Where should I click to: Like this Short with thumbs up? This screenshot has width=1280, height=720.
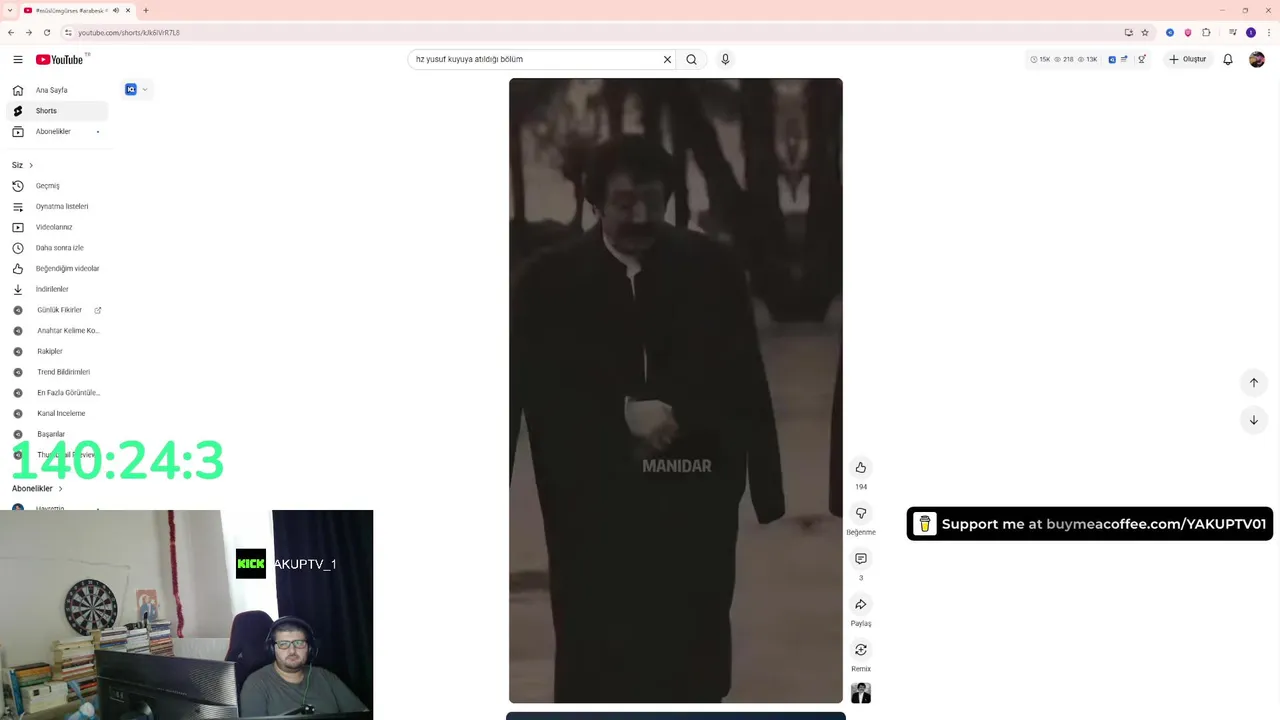[861, 468]
